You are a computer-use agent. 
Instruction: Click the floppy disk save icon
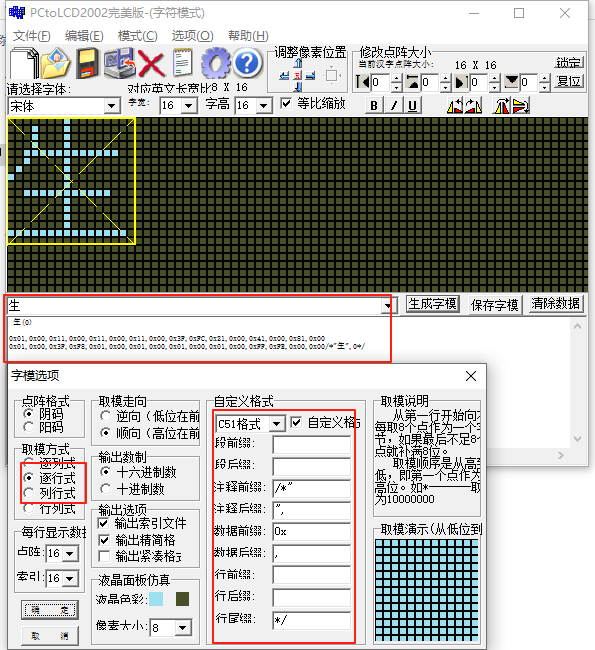pos(87,63)
